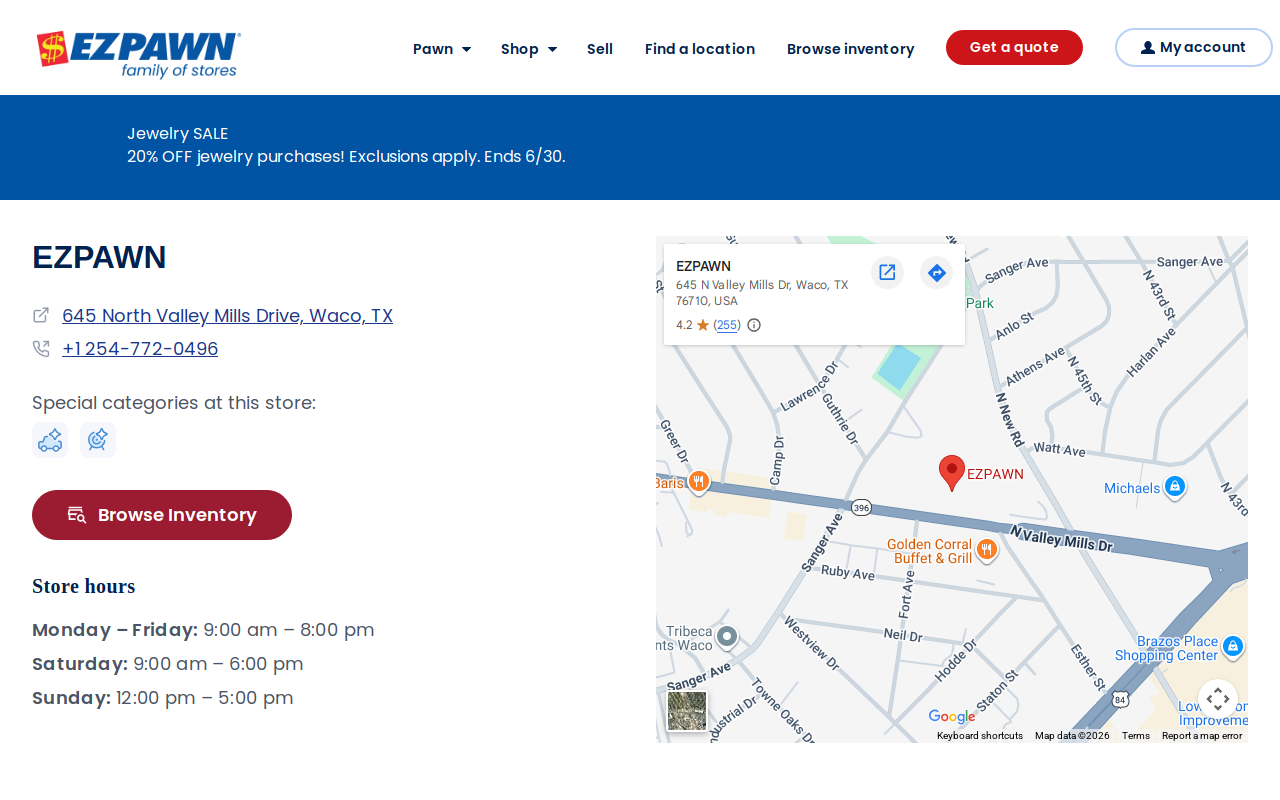Click the Special categories at this store label

pos(174,403)
